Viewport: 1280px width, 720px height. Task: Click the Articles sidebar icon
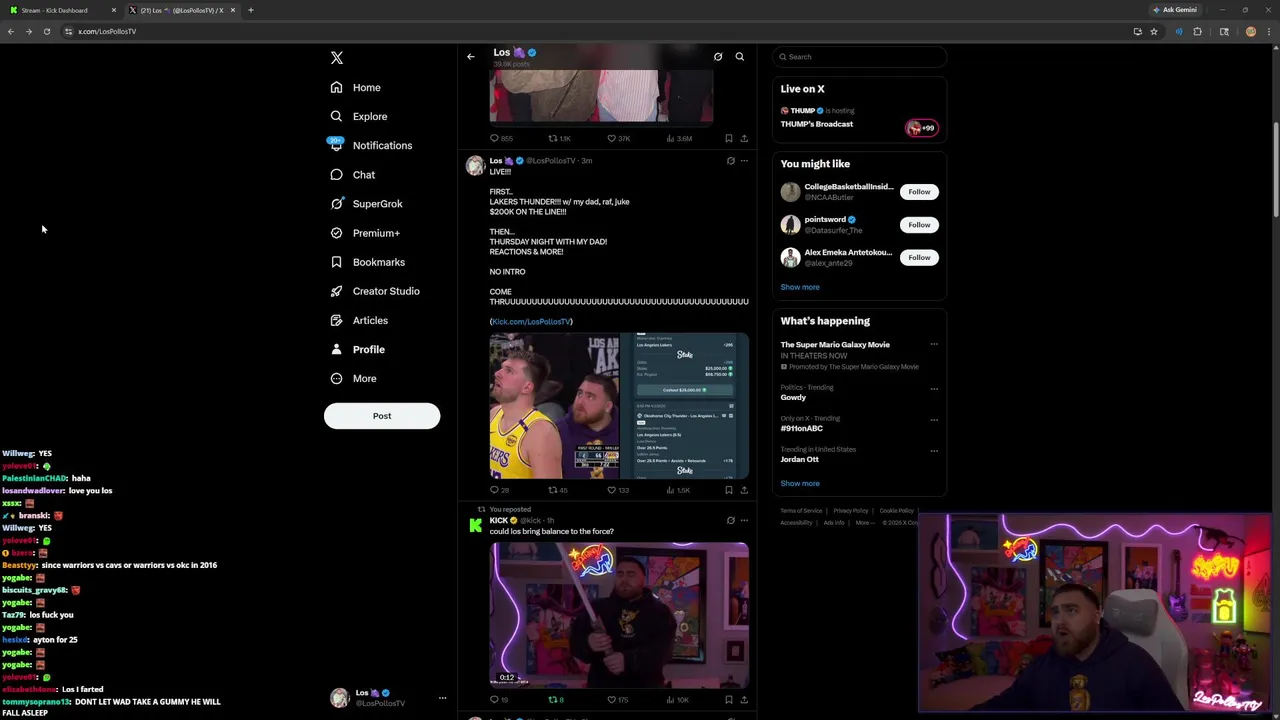(336, 320)
